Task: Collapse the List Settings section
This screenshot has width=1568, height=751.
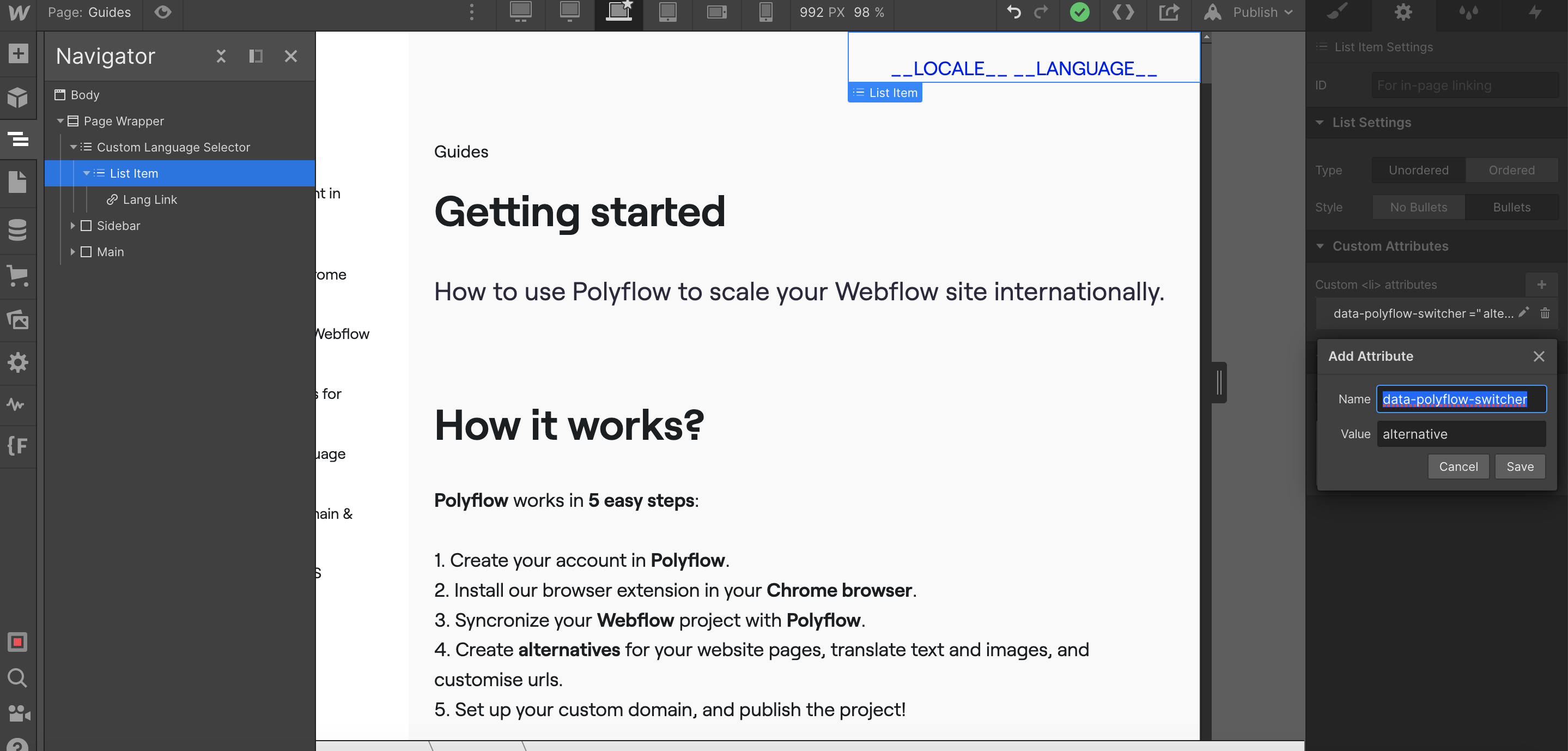Action: (1319, 123)
